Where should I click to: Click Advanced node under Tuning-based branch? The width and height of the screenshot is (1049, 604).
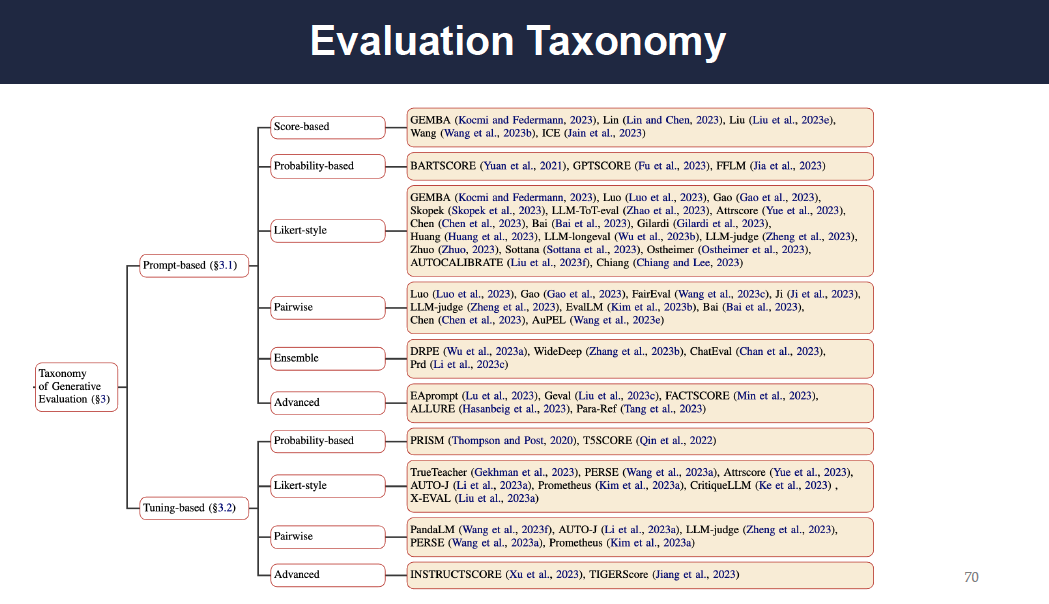[x=327, y=574]
